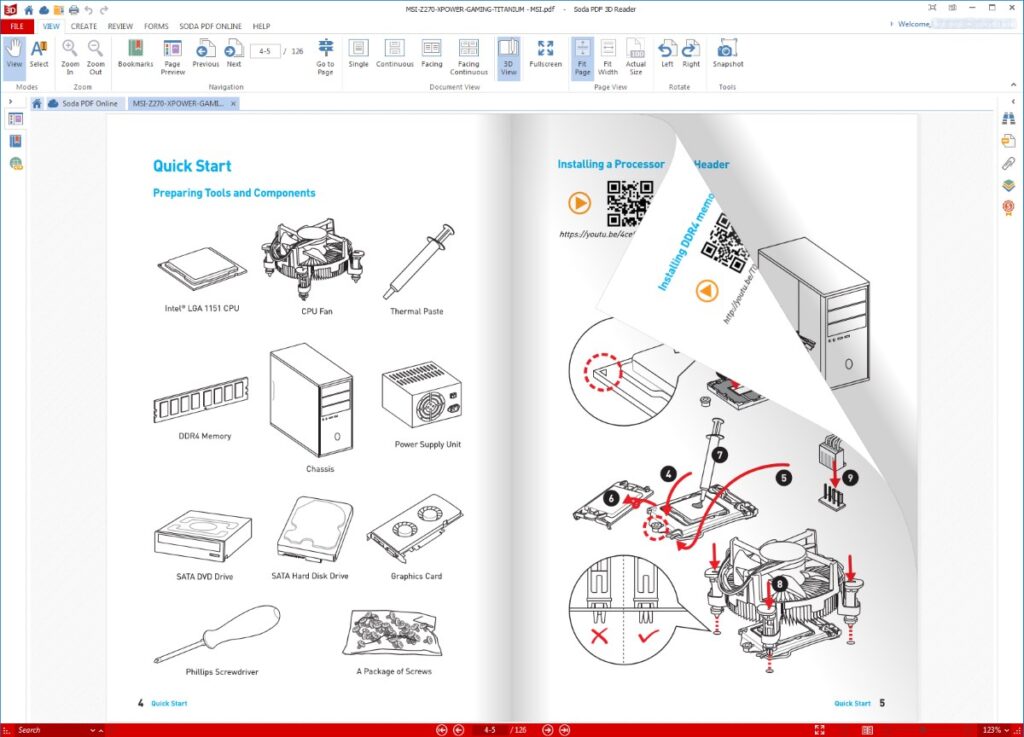Click the redo arrow in quick access bar
This screenshot has width=1024, height=737.
click(x=104, y=10)
